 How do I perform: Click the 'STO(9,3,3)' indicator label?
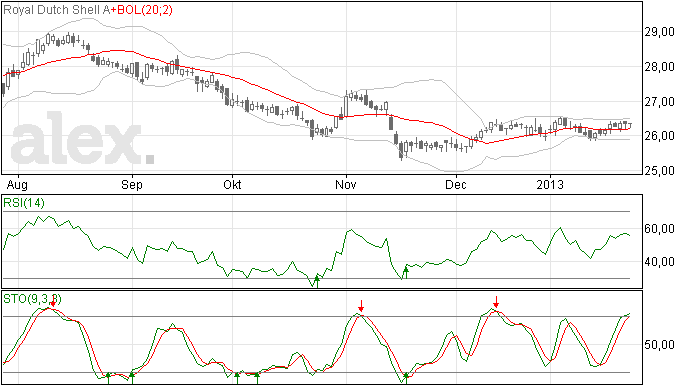pos(32,299)
